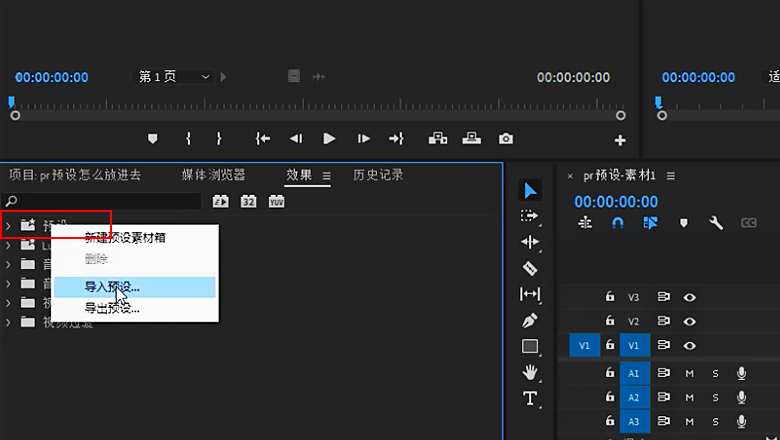Open the timeline captions CC button
780x440 pixels.
[x=749, y=223]
